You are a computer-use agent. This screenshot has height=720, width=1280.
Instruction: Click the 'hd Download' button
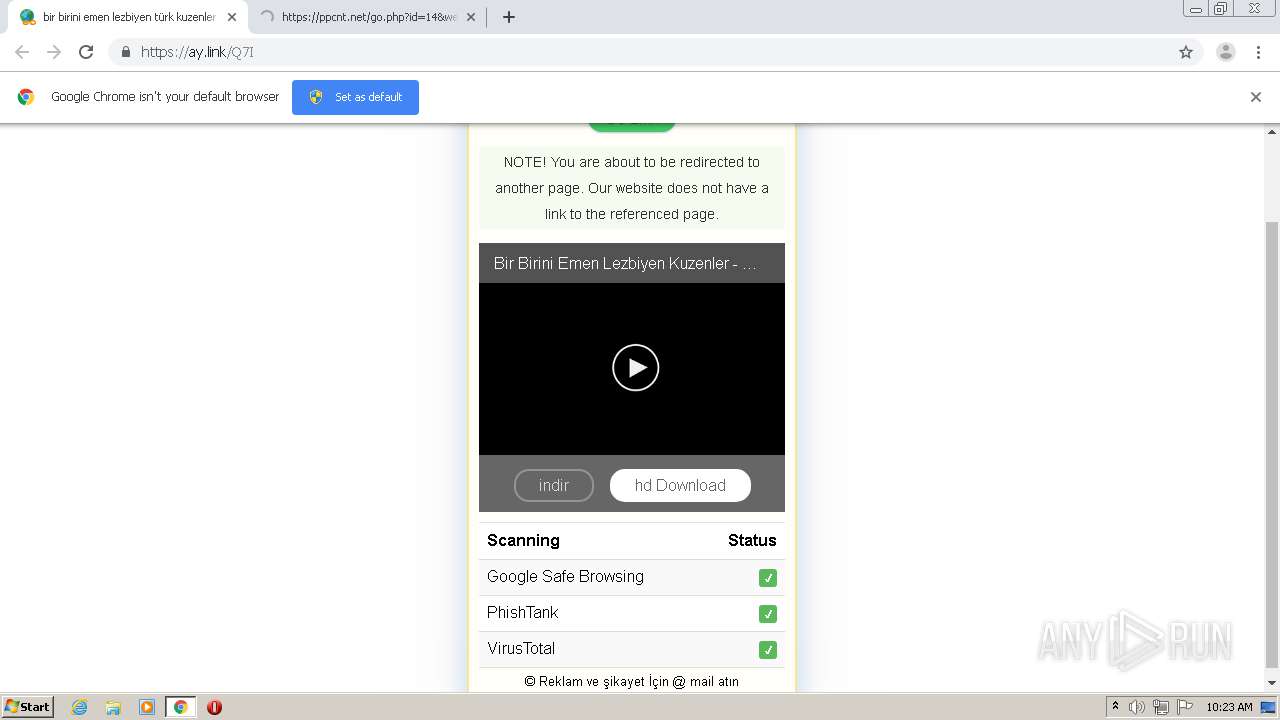tap(680, 486)
